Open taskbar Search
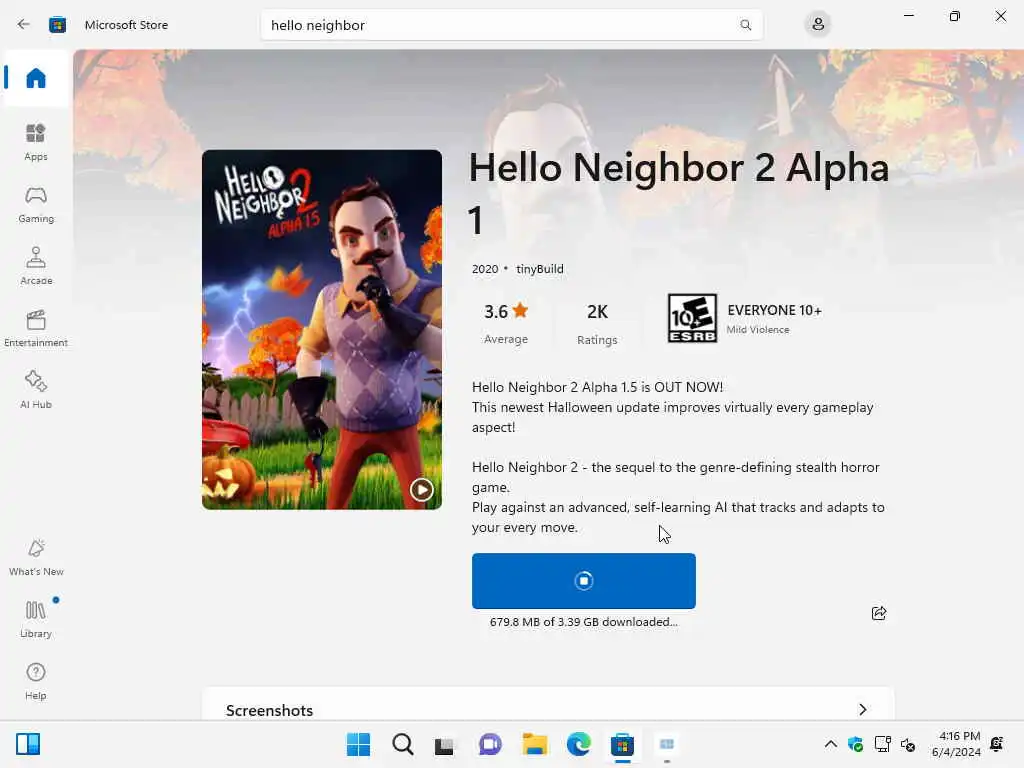The image size is (1024, 768). click(x=402, y=744)
